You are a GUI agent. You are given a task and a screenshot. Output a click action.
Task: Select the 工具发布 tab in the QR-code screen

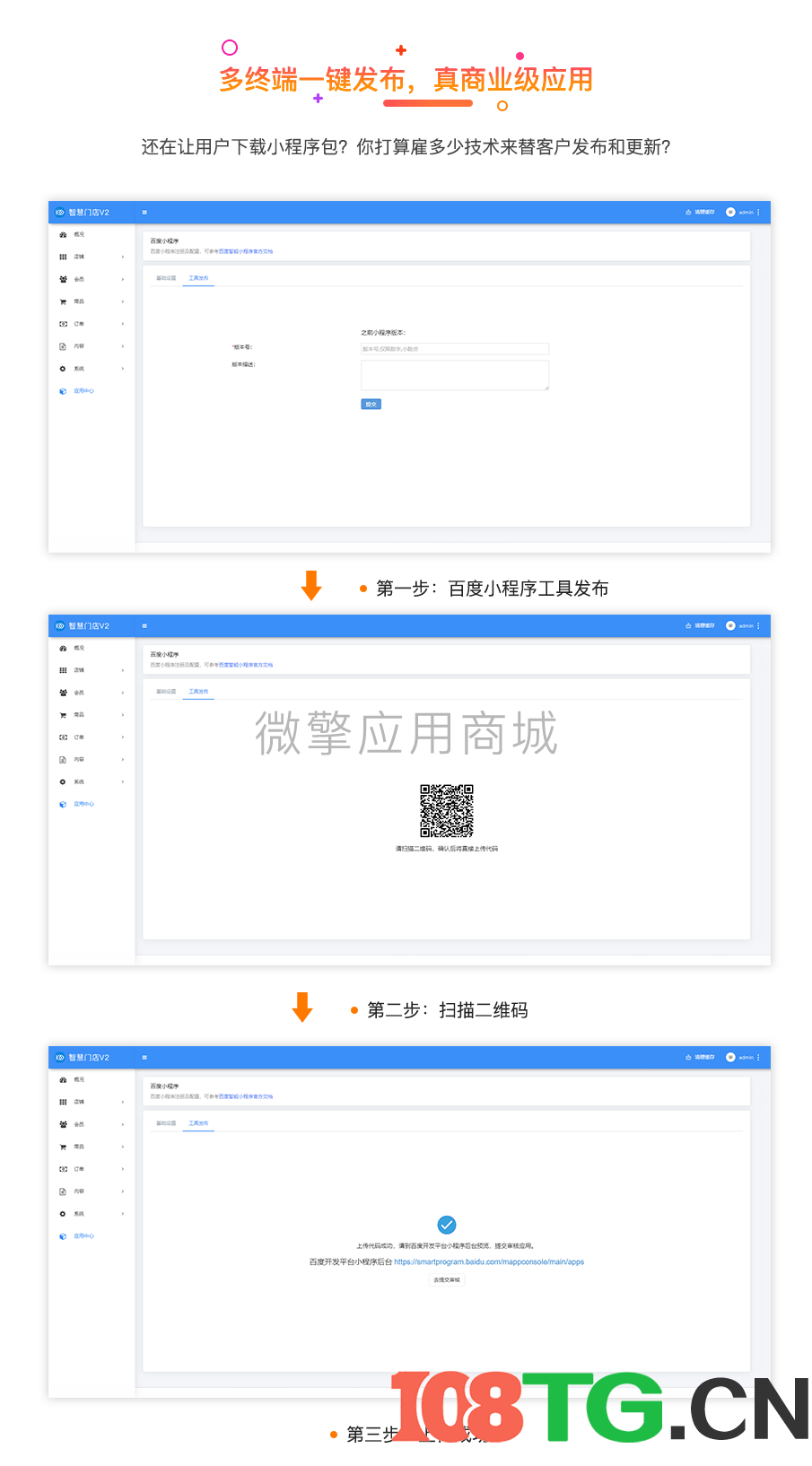coord(198,692)
